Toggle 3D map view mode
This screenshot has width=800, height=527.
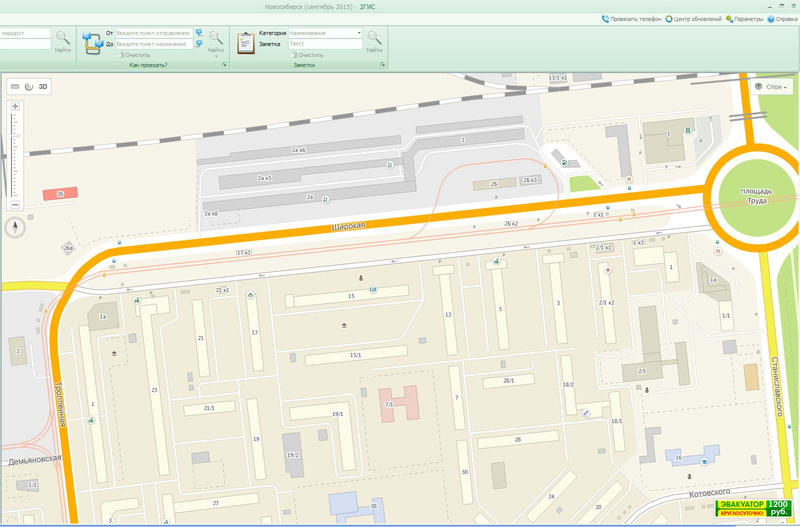coord(43,87)
